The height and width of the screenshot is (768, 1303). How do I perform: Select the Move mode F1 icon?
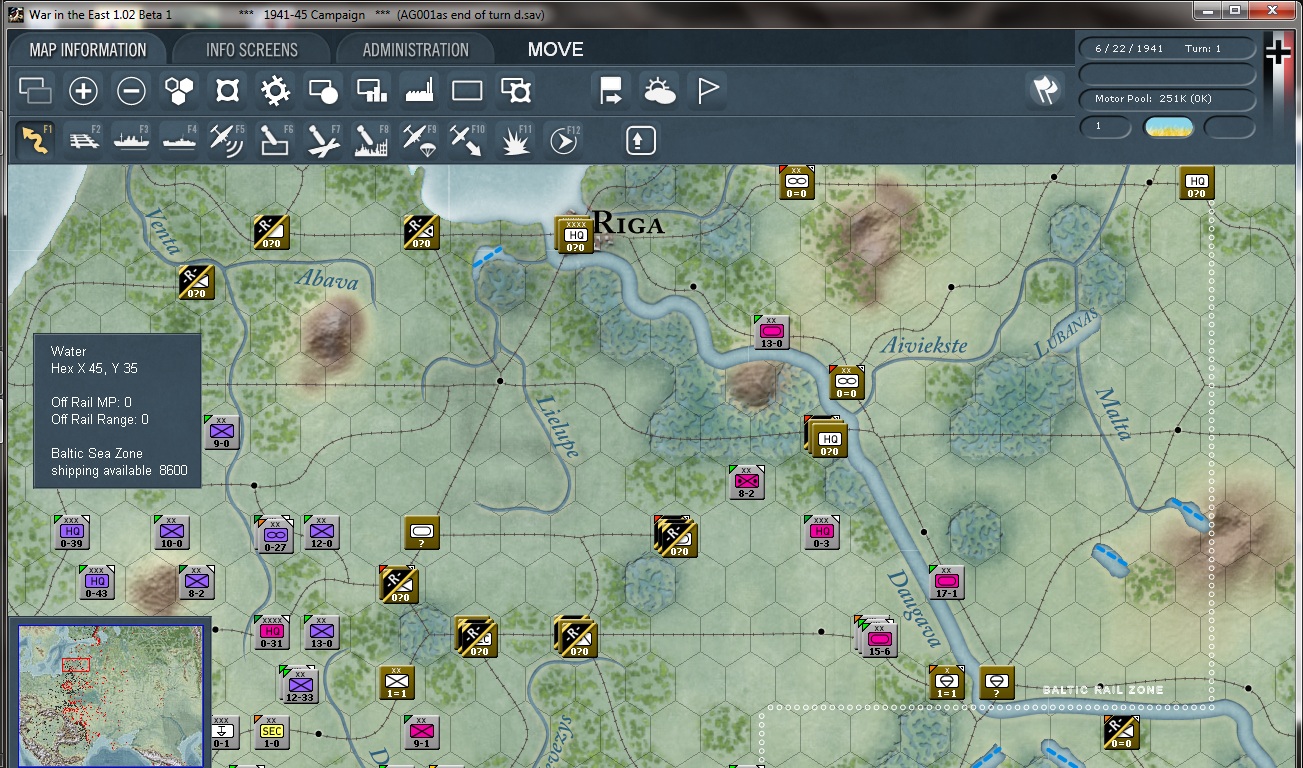[36, 139]
